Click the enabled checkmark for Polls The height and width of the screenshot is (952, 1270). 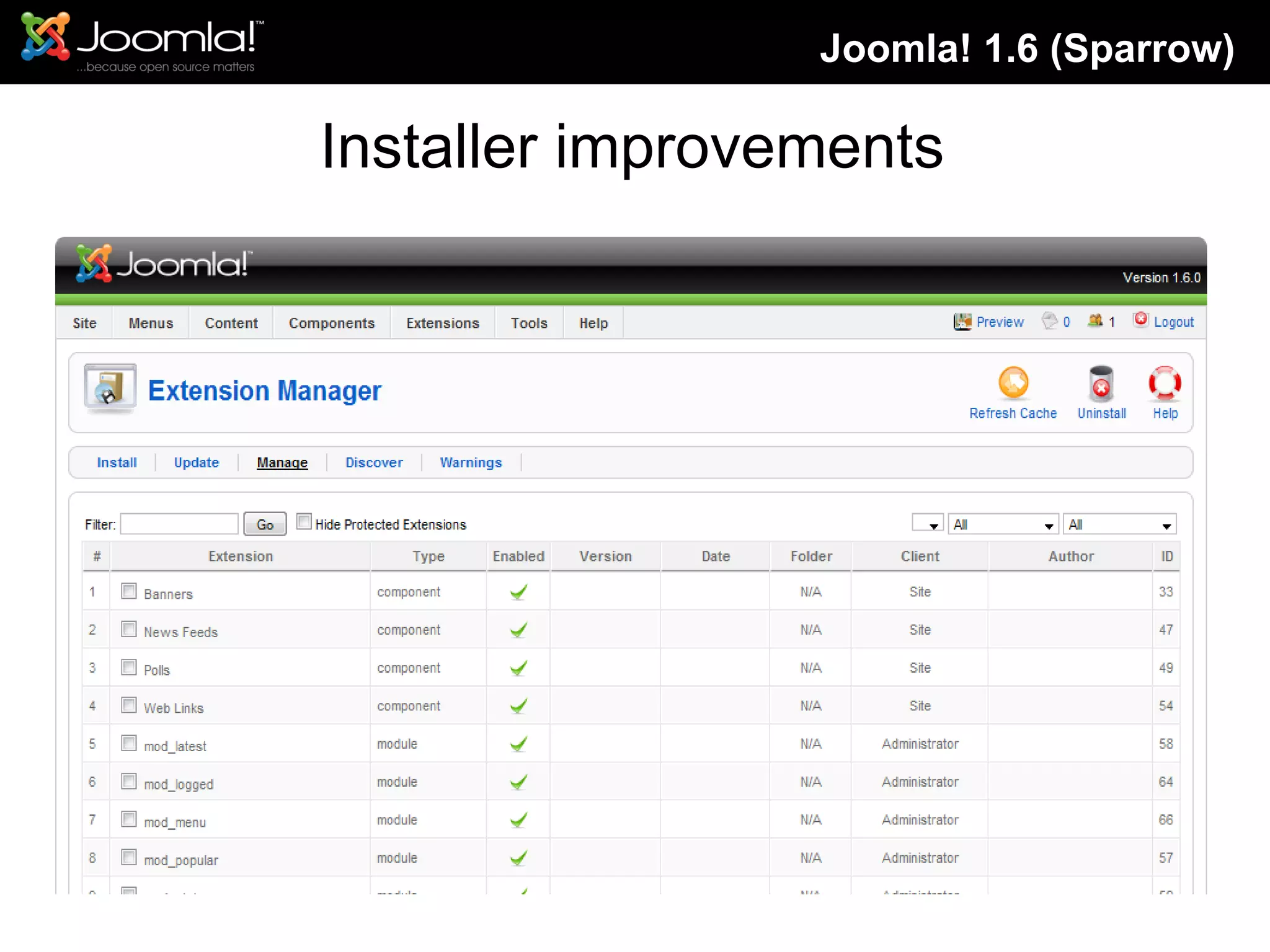[518, 668]
